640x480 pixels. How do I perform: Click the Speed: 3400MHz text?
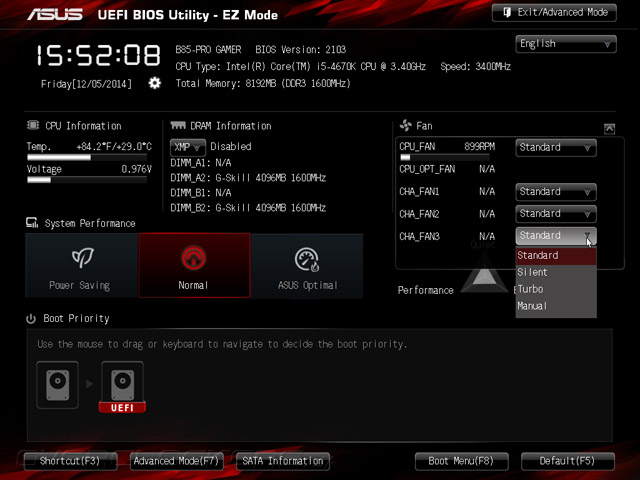(476, 67)
